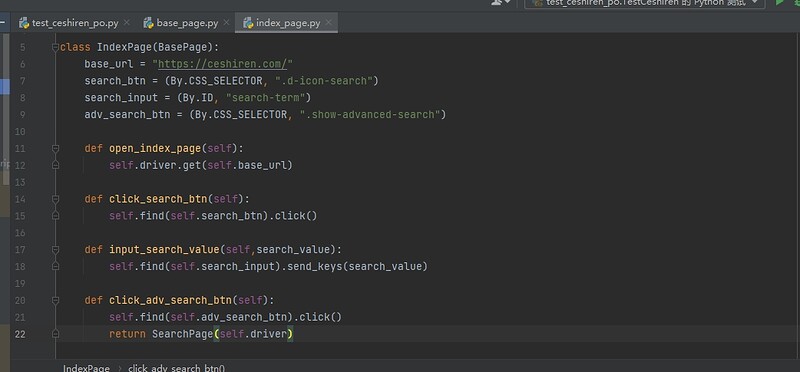Viewport: 800px width, 372px height.
Task: Switch to the base_page.py tab
Action: [187, 23]
